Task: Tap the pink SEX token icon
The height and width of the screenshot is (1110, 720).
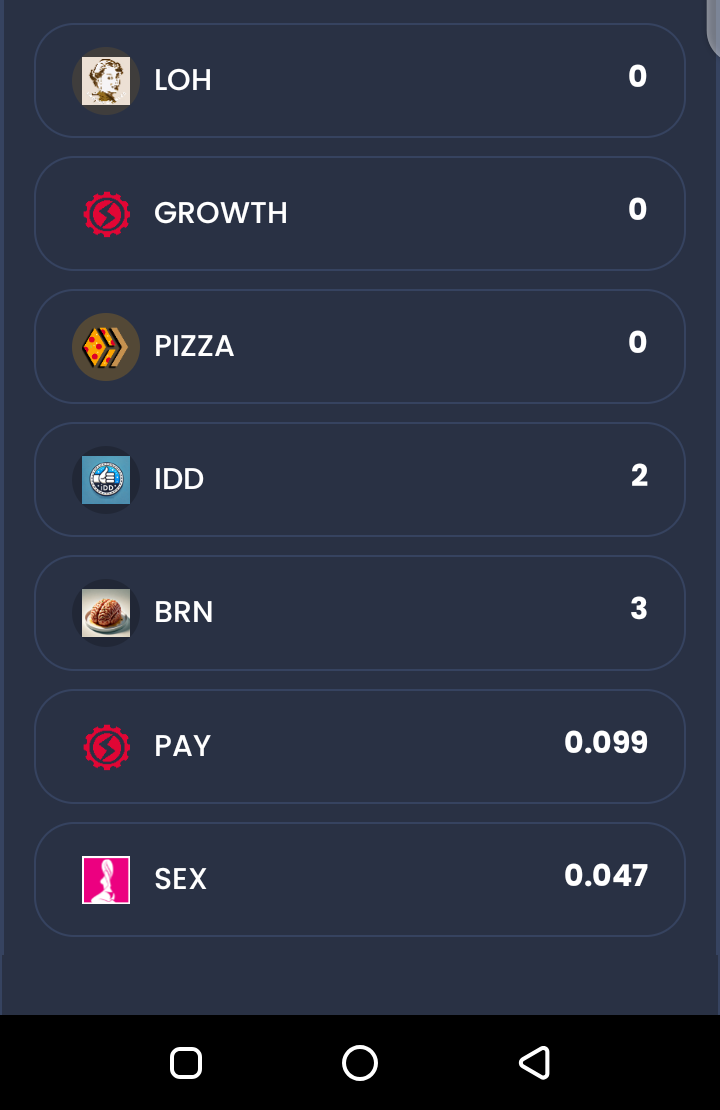Action: point(106,880)
